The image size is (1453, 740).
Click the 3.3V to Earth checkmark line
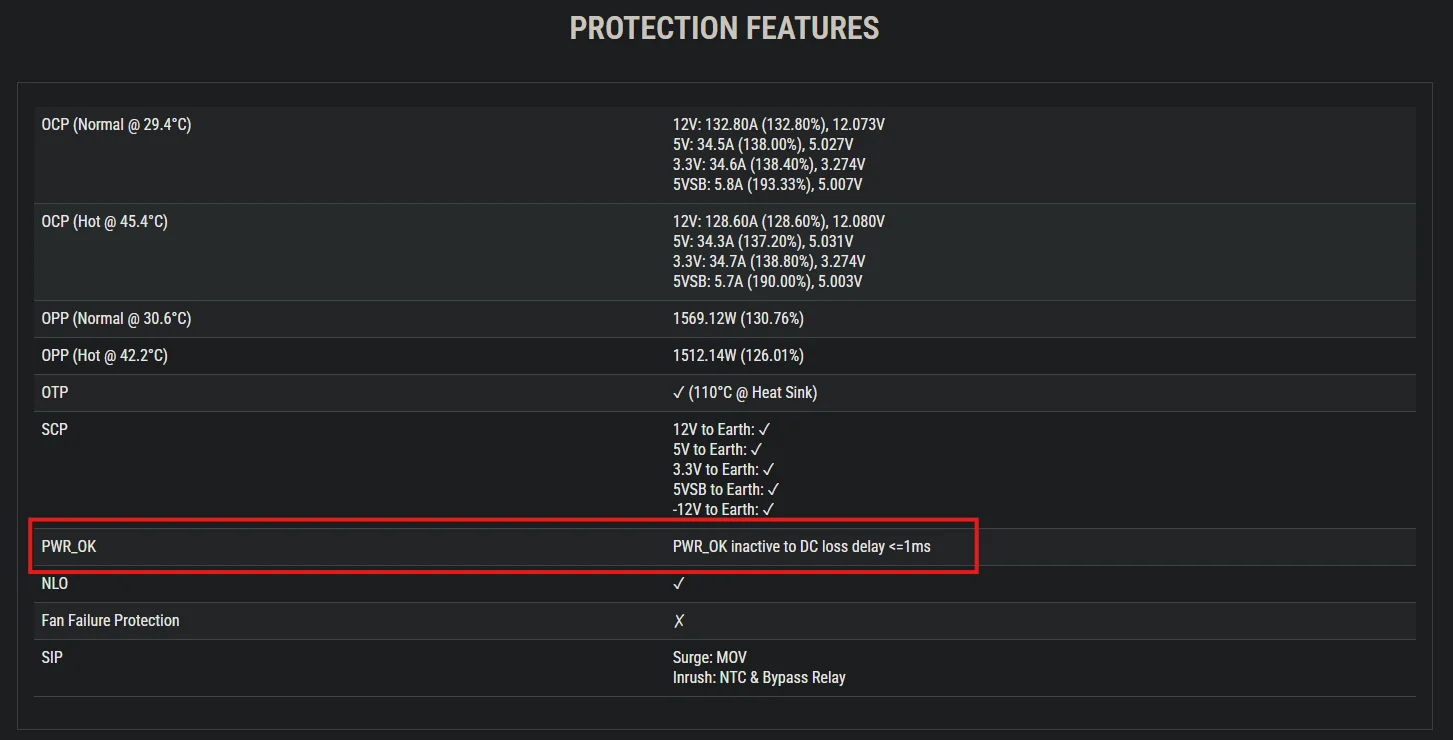pyautogui.click(x=724, y=470)
